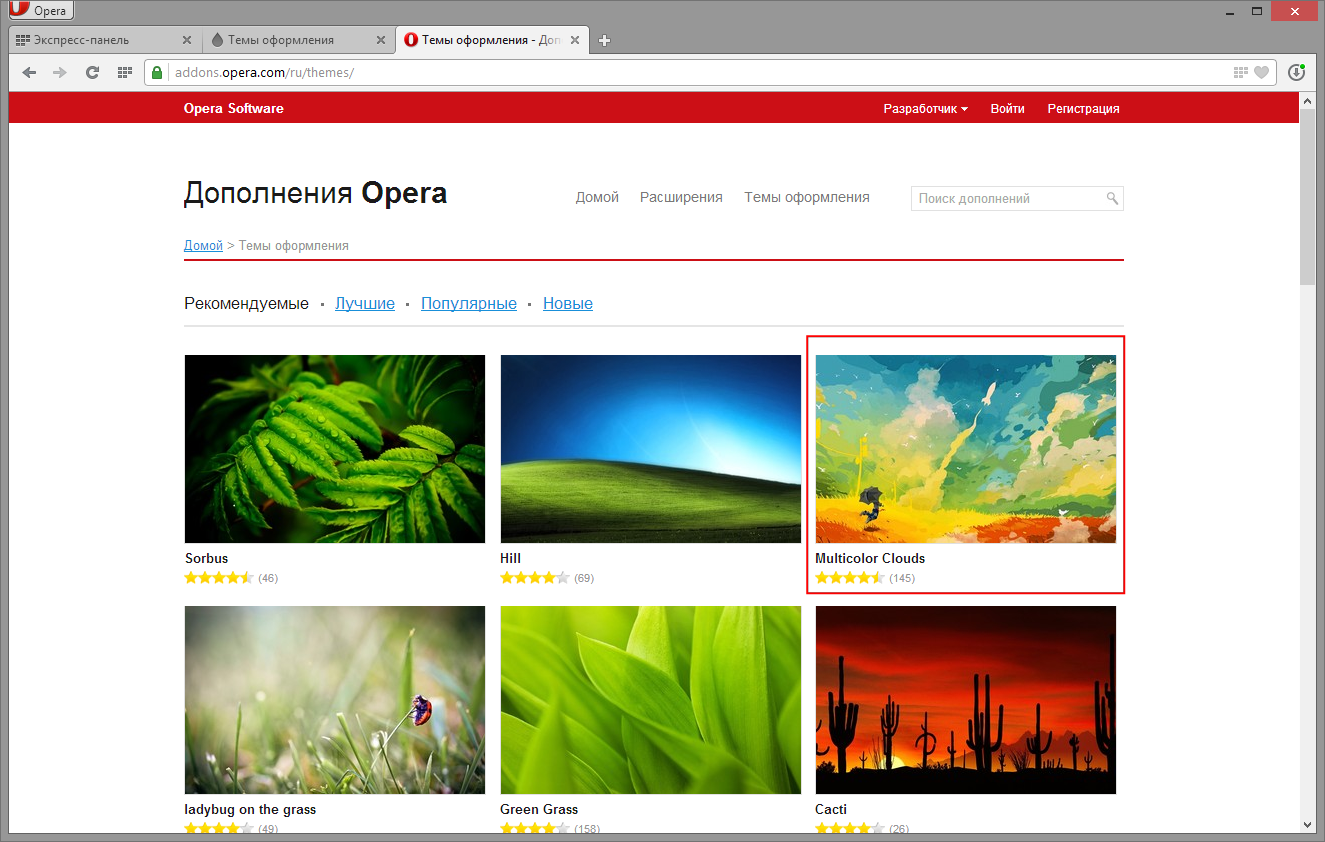The width and height of the screenshot is (1325, 842).
Task: Close the first Темы оформления tab
Action: point(381,40)
